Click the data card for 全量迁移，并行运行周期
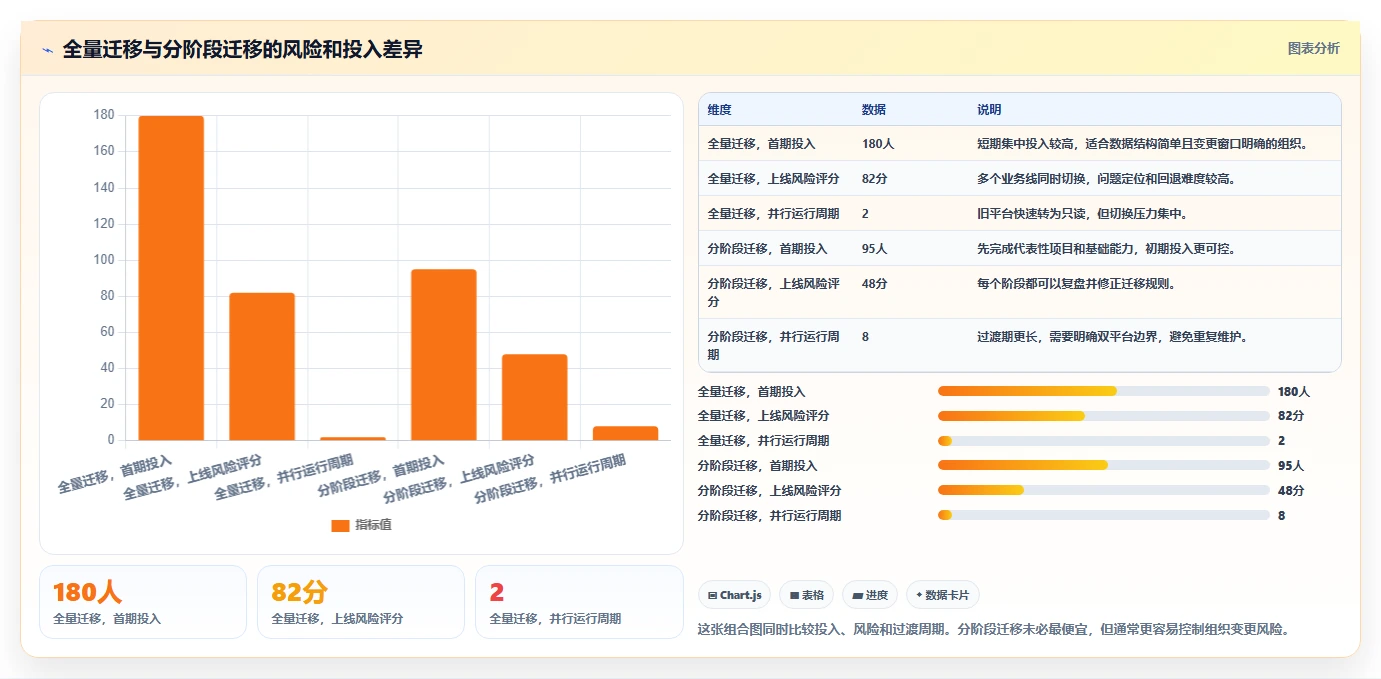1381x679 pixels. click(x=579, y=602)
